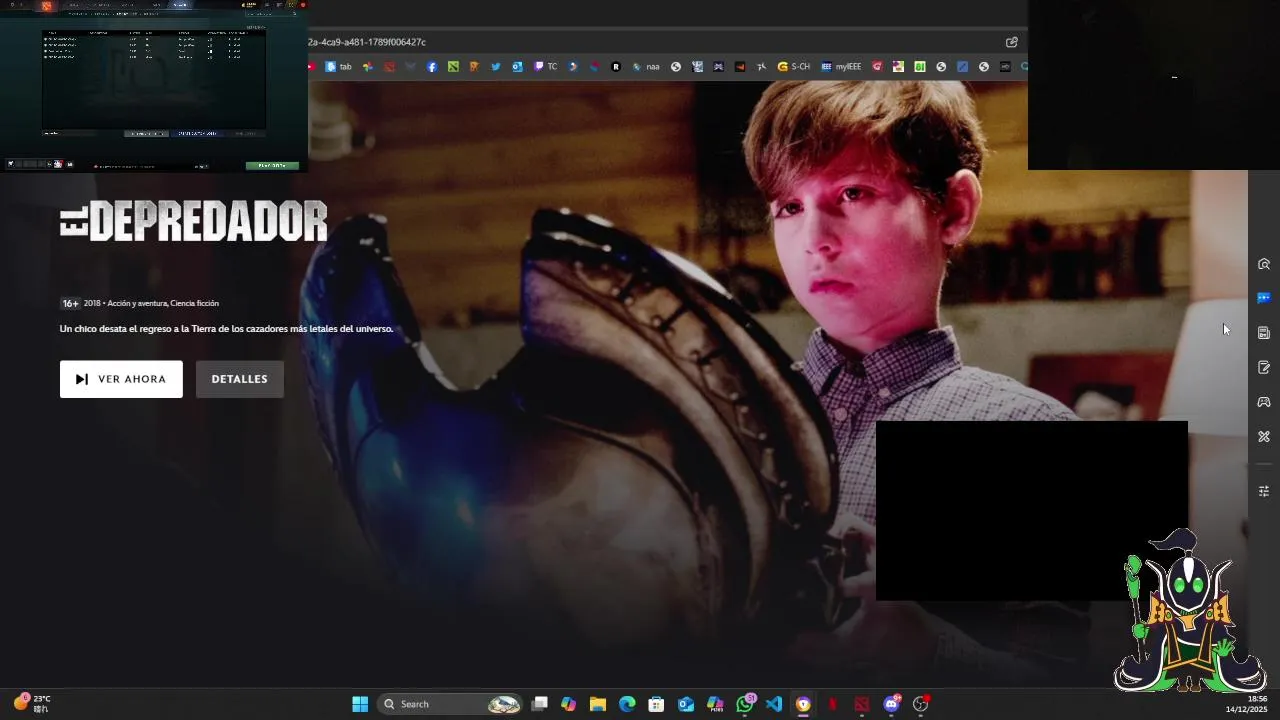Open the sidebar screenshot scissors icon
Viewport: 1280px width, 720px height.
click(1264, 436)
